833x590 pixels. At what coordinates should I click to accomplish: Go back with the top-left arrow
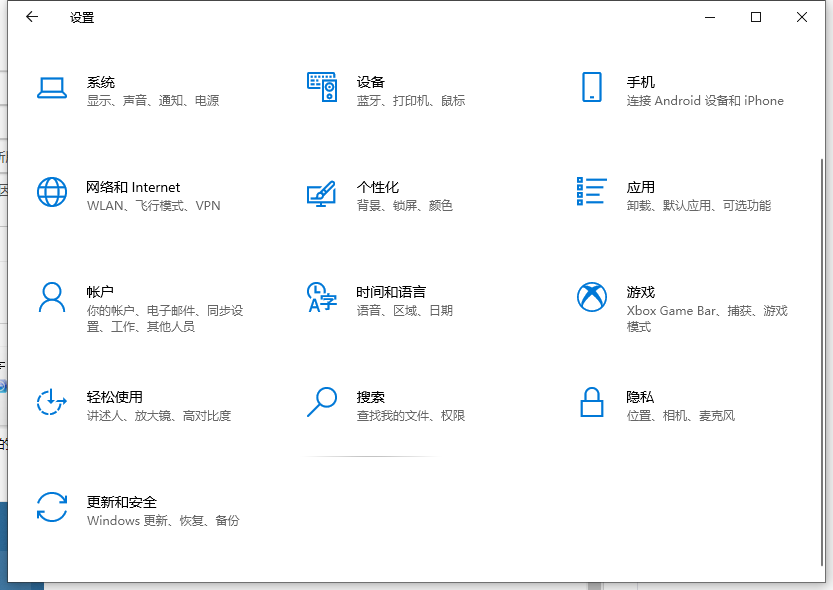(x=32, y=17)
